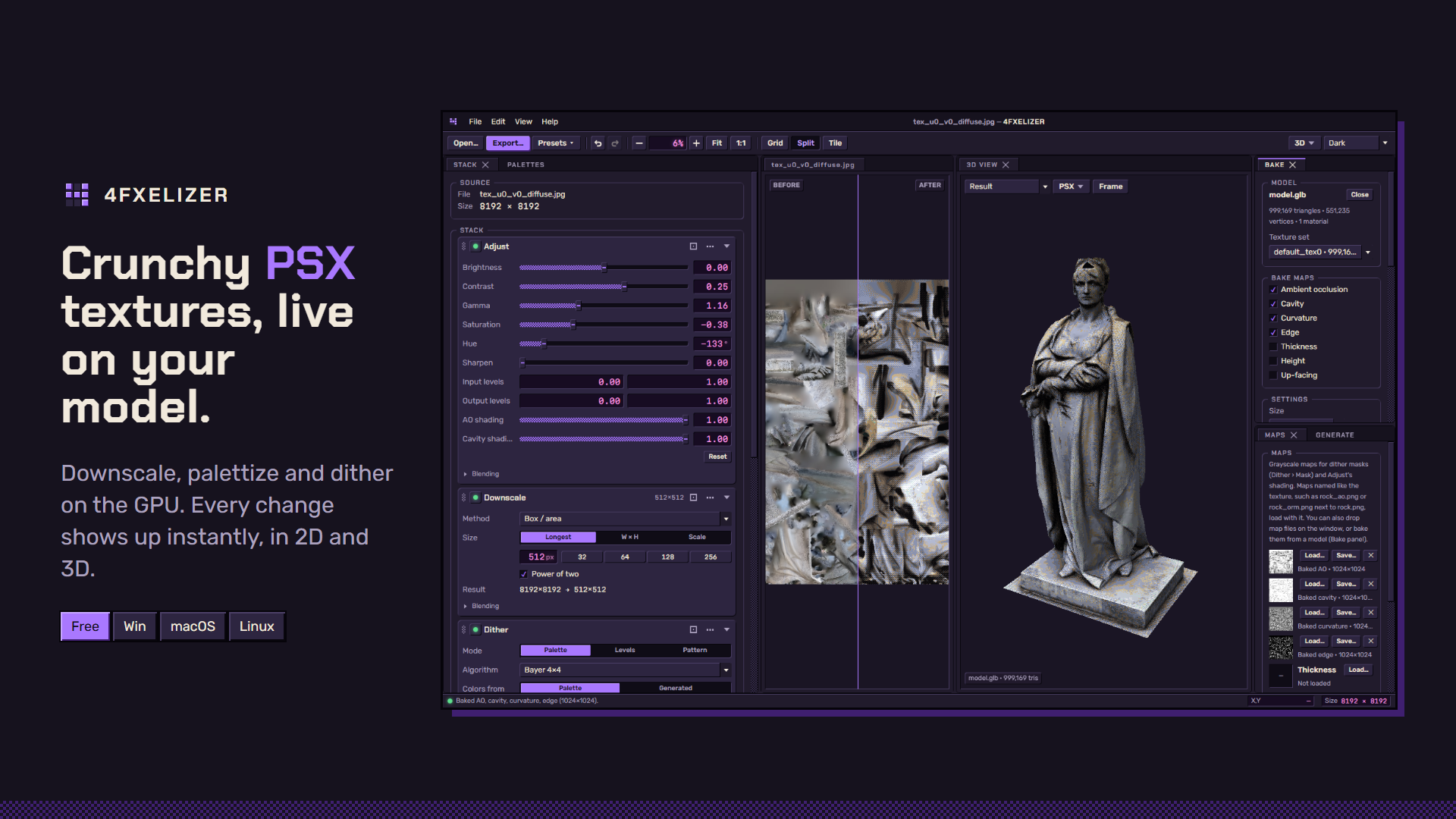Viewport: 1456px width, 819px height.
Task: Click the 4FXELIZER app logo in menu bar
Action: [x=453, y=121]
